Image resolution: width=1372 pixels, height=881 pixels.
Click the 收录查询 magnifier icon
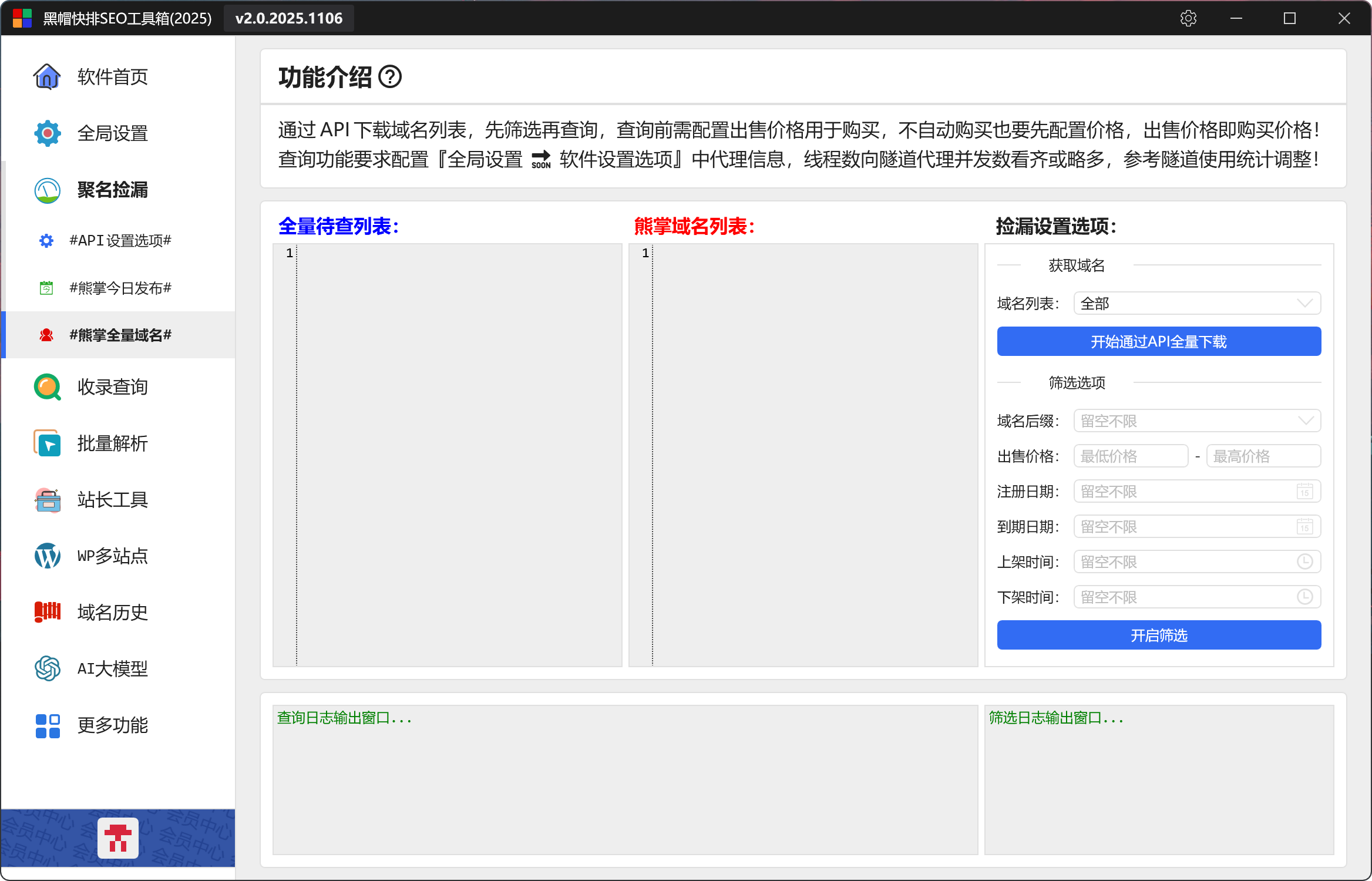[47, 387]
